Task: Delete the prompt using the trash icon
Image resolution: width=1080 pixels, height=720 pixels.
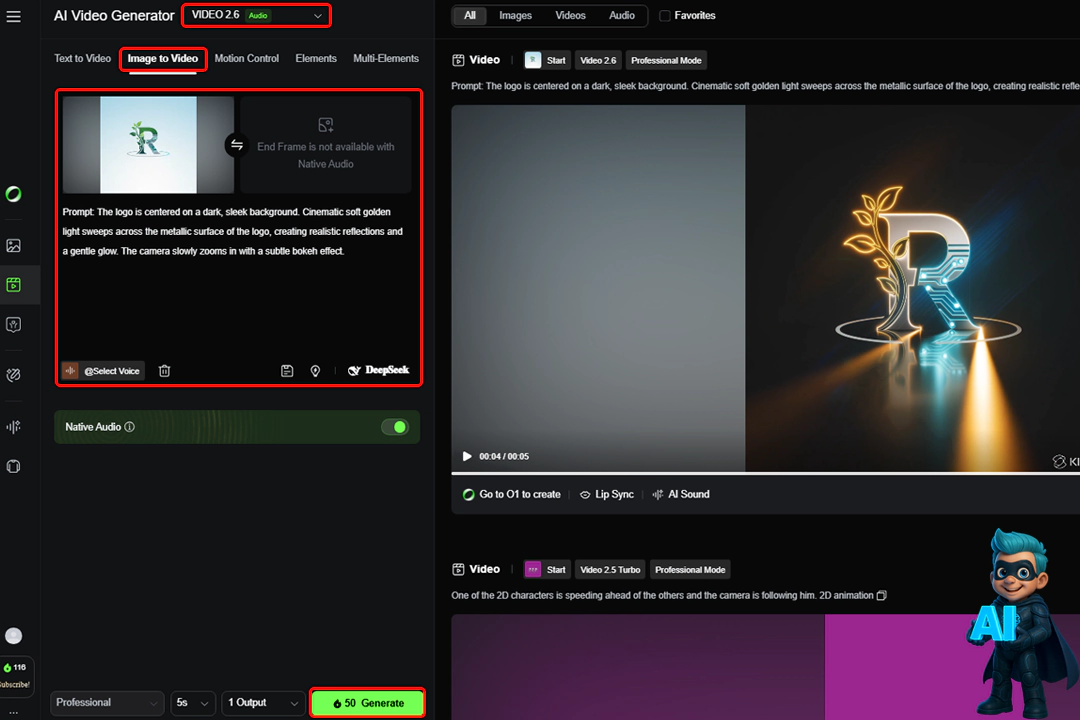Action: coord(165,371)
